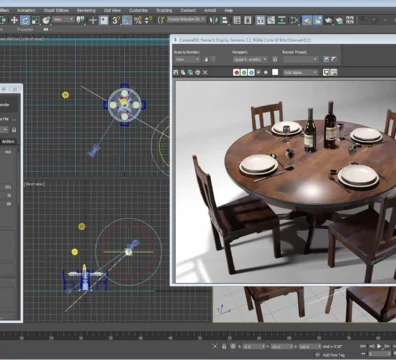Open the Material Editor

coord(295,20)
